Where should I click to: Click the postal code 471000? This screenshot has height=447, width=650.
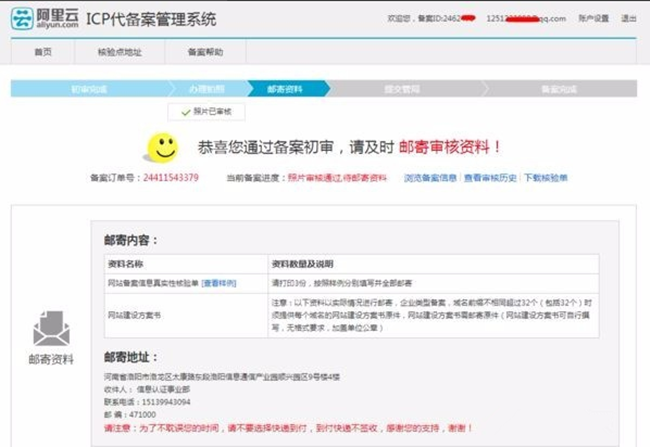pos(143,414)
